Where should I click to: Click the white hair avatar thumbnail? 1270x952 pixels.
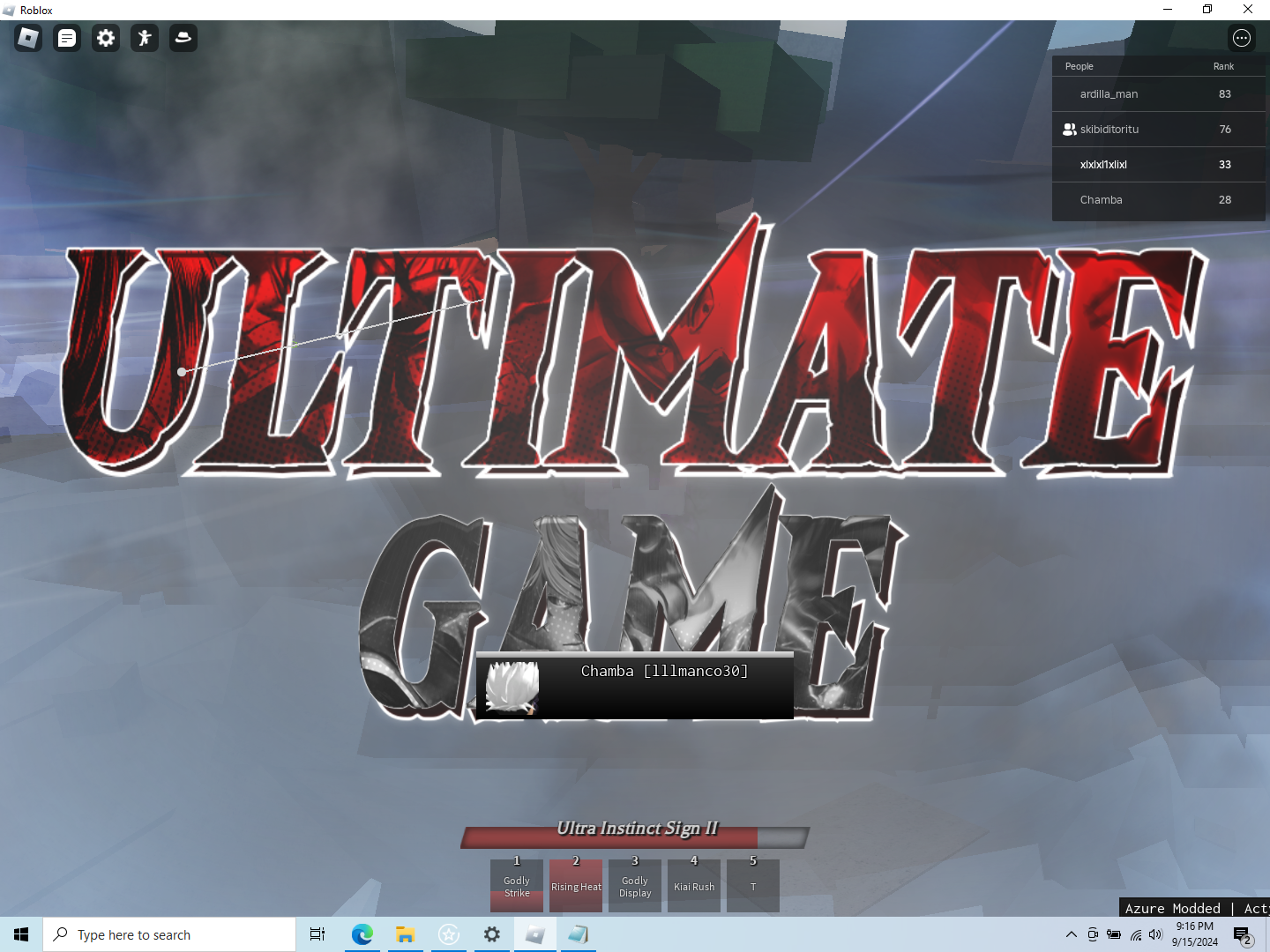point(512,687)
